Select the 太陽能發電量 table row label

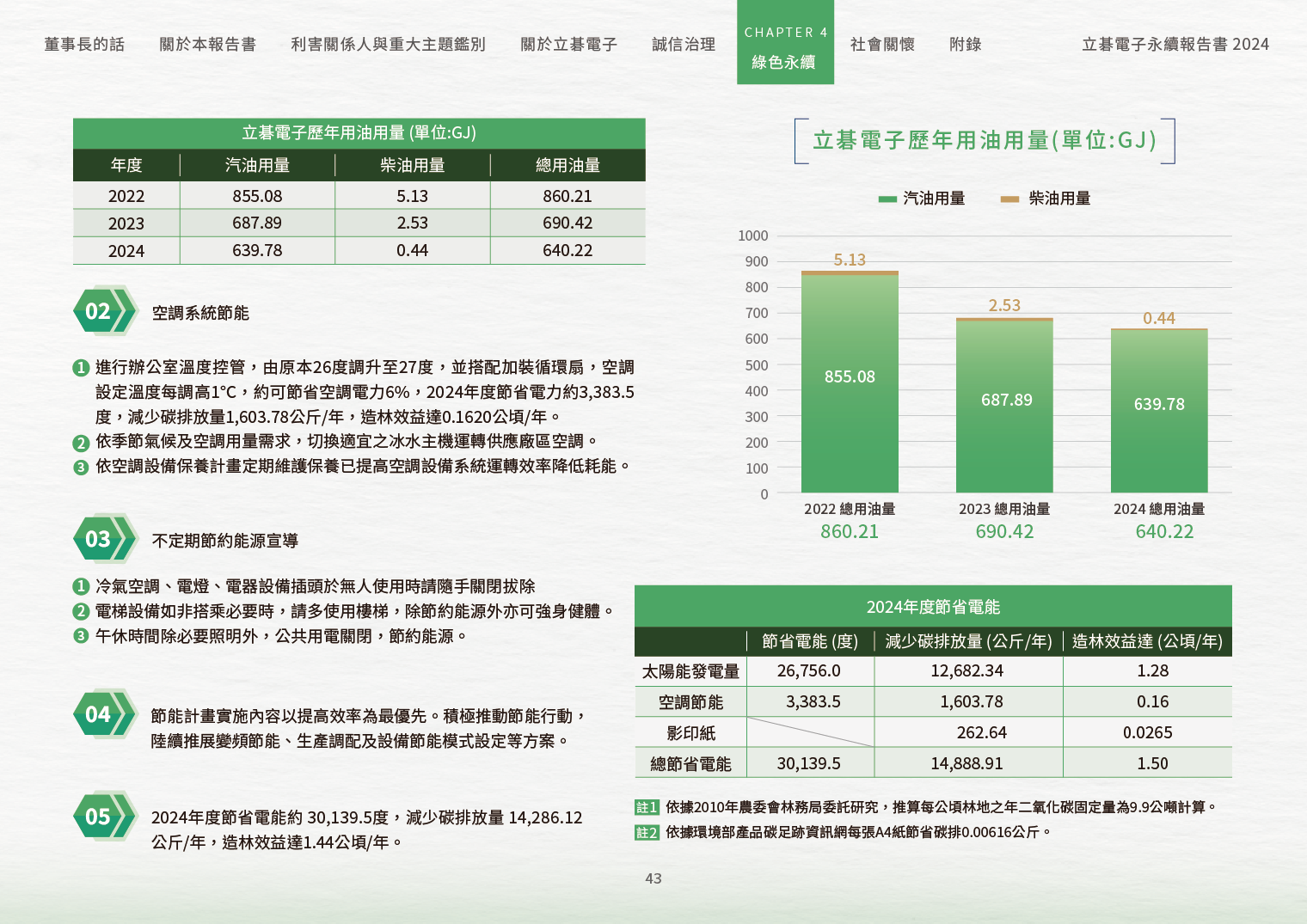pos(690,671)
